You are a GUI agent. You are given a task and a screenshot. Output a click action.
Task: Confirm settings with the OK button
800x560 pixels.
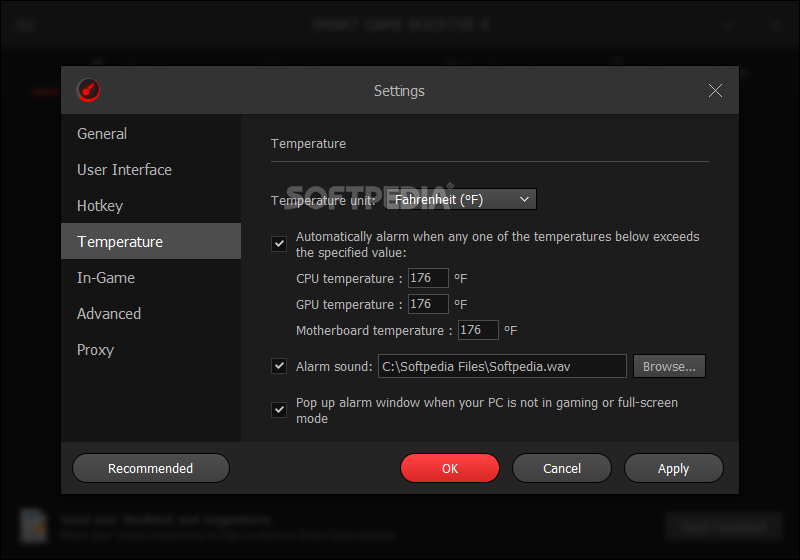point(449,468)
